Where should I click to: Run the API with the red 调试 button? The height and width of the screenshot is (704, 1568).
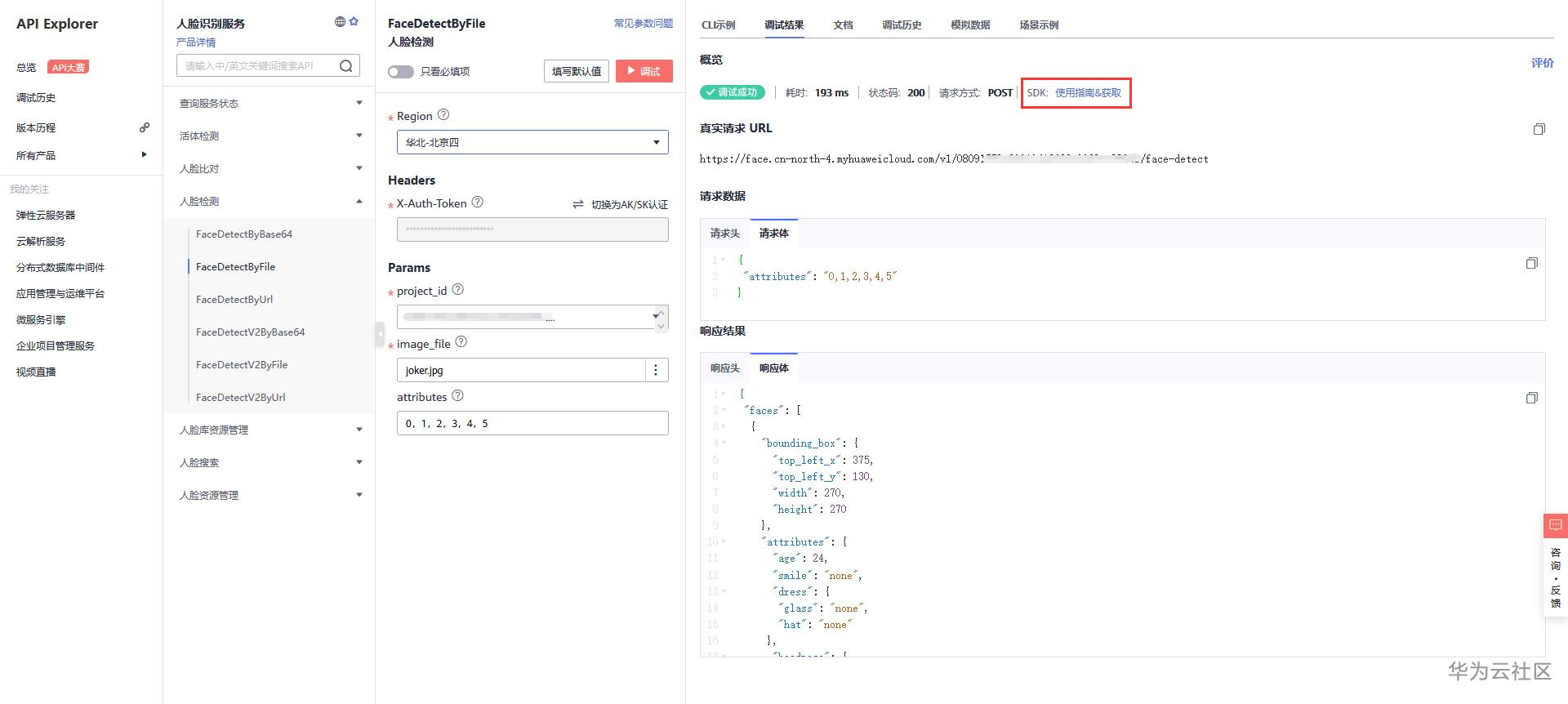644,71
